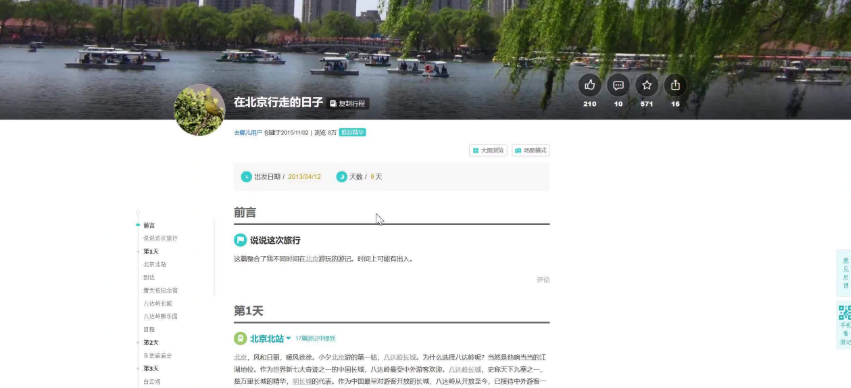Screen dimensions: 851x388
Task: Switch to 地图模式 map mode
Action: pos(531,150)
